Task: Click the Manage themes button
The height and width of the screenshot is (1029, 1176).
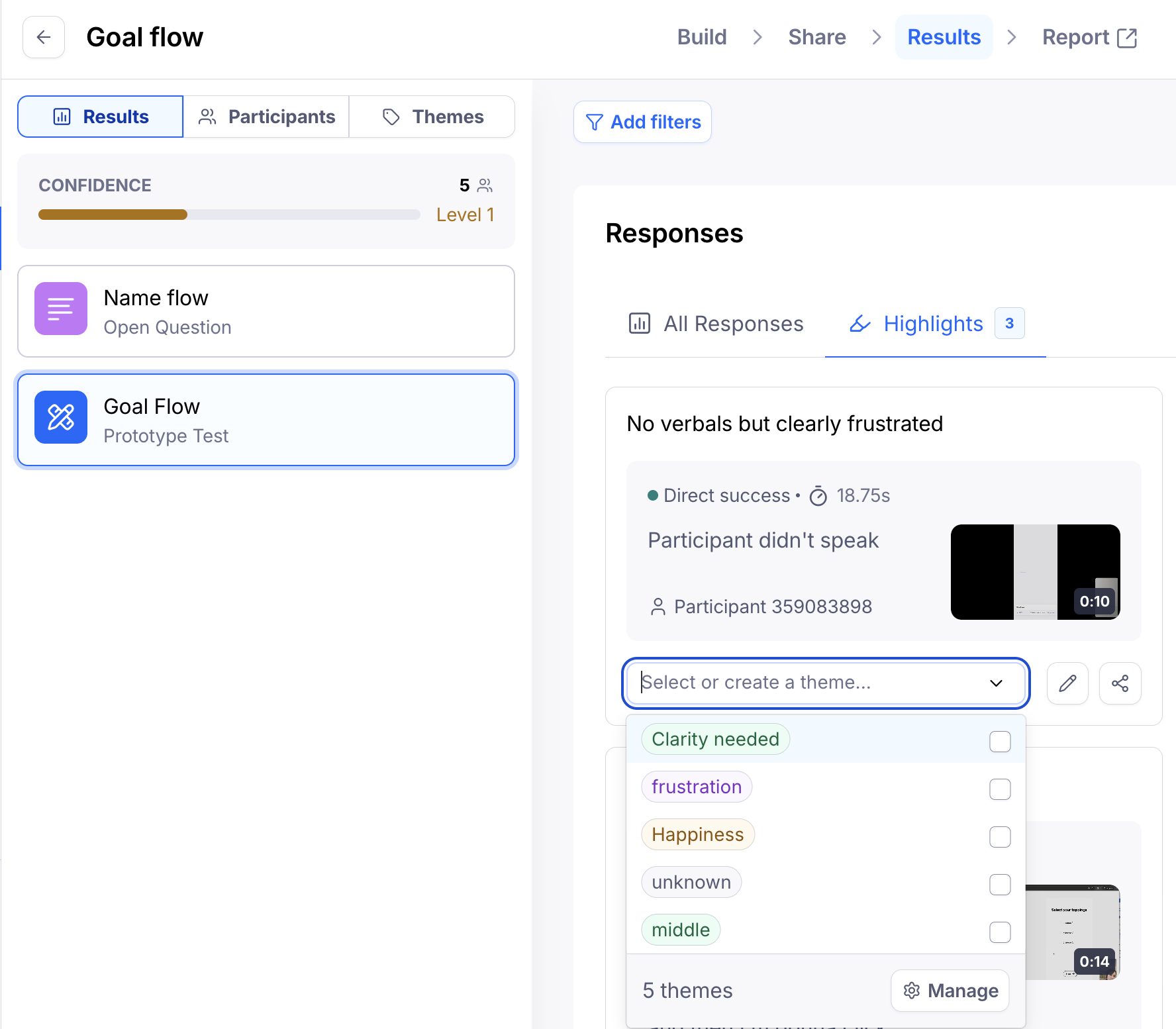Action: click(950, 991)
